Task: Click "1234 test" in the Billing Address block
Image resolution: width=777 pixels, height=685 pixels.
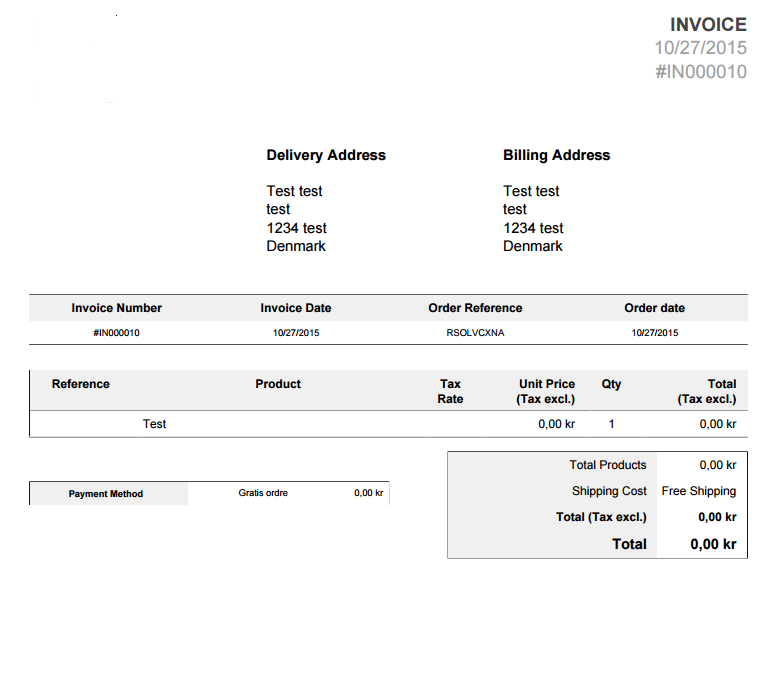Action: [x=533, y=228]
